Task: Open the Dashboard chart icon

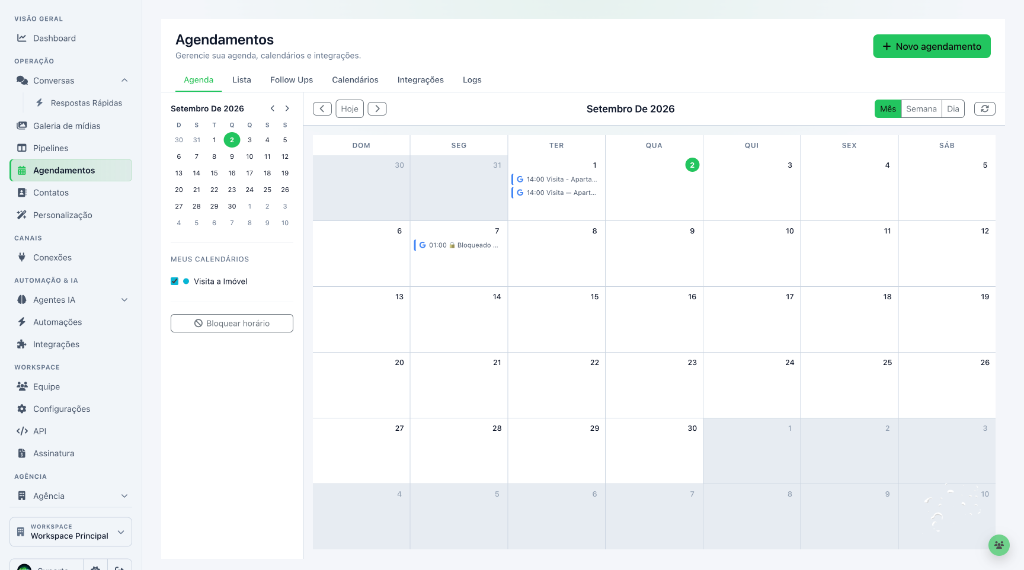Action: tap(22, 38)
